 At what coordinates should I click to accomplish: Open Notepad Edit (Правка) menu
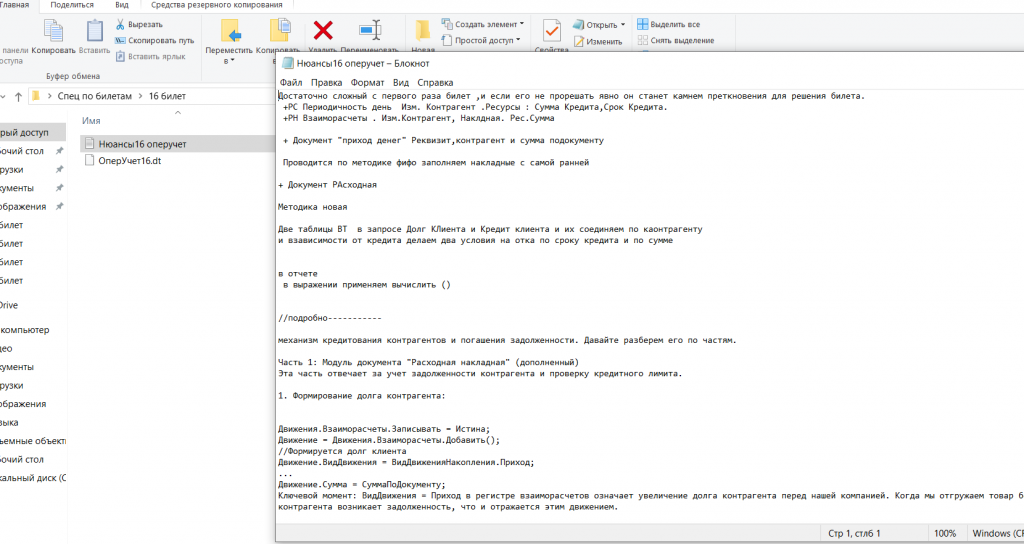(x=327, y=82)
